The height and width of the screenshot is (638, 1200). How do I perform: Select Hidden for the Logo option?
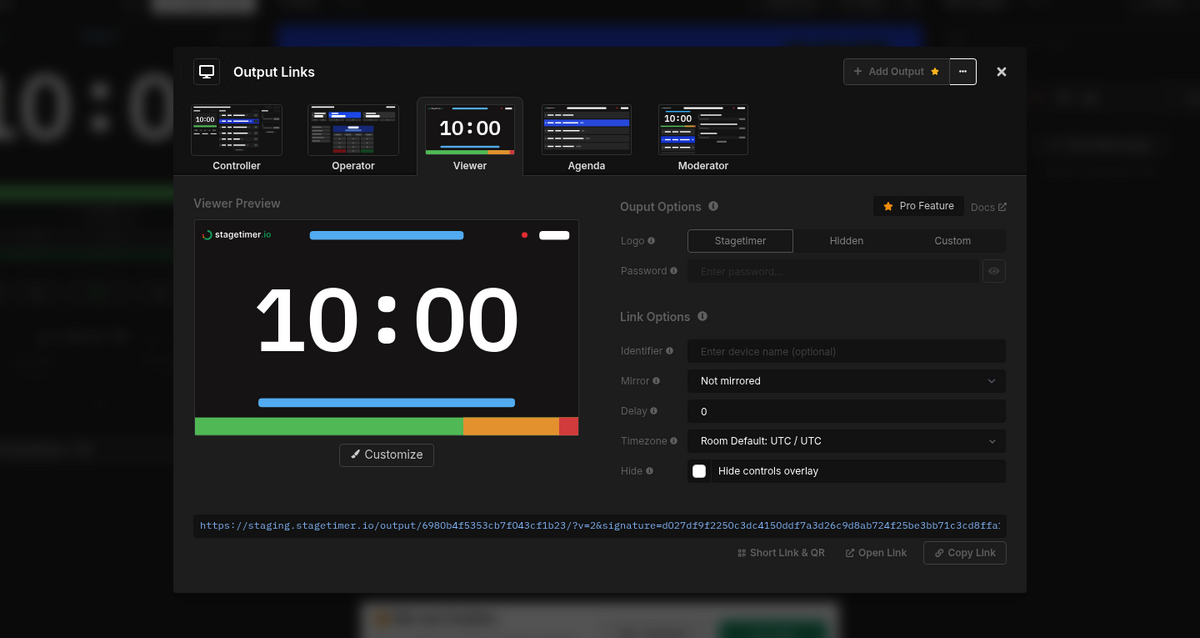click(846, 240)
